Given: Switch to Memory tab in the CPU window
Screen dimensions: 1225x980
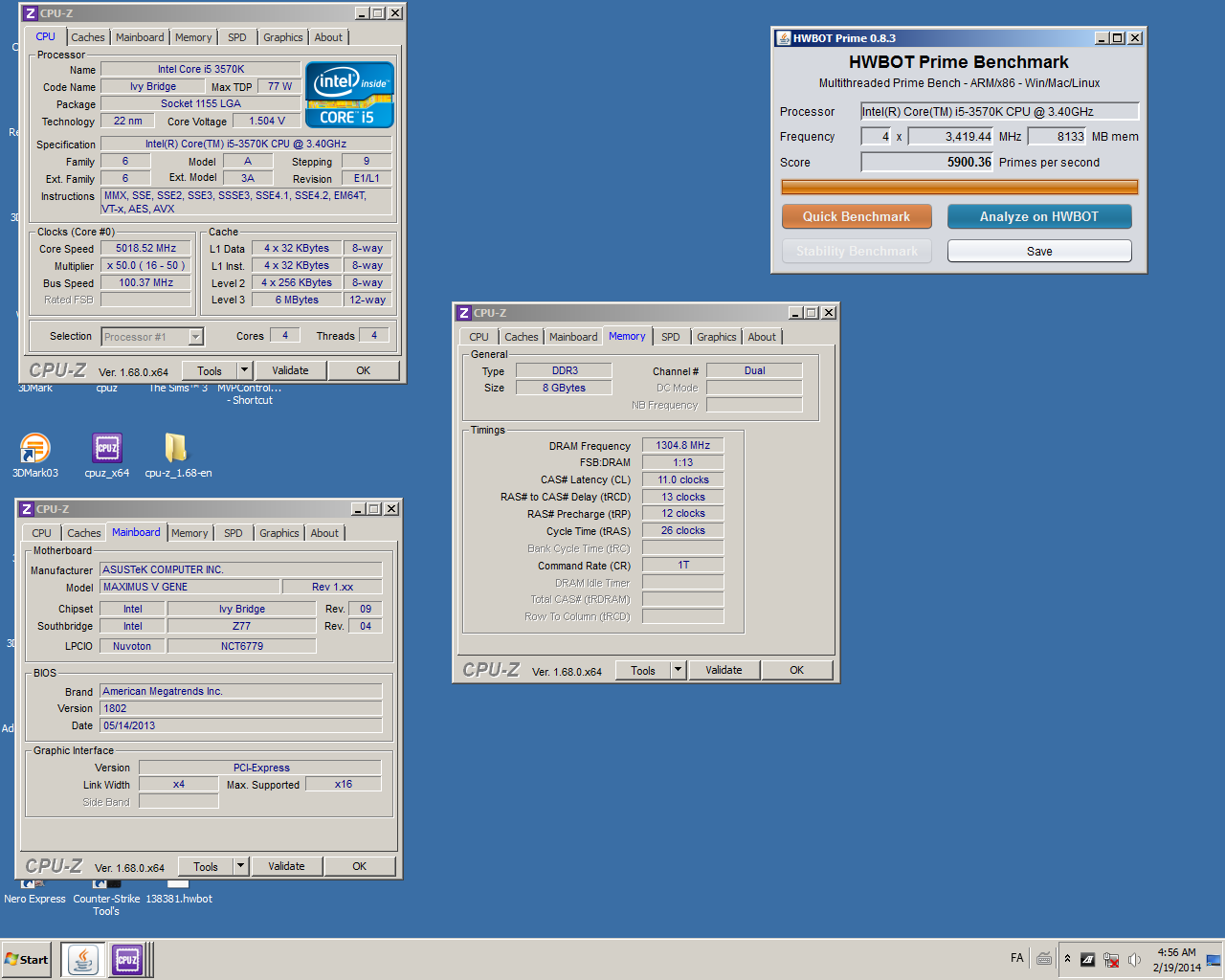Looking at the screenshot, I should [193, 37].
